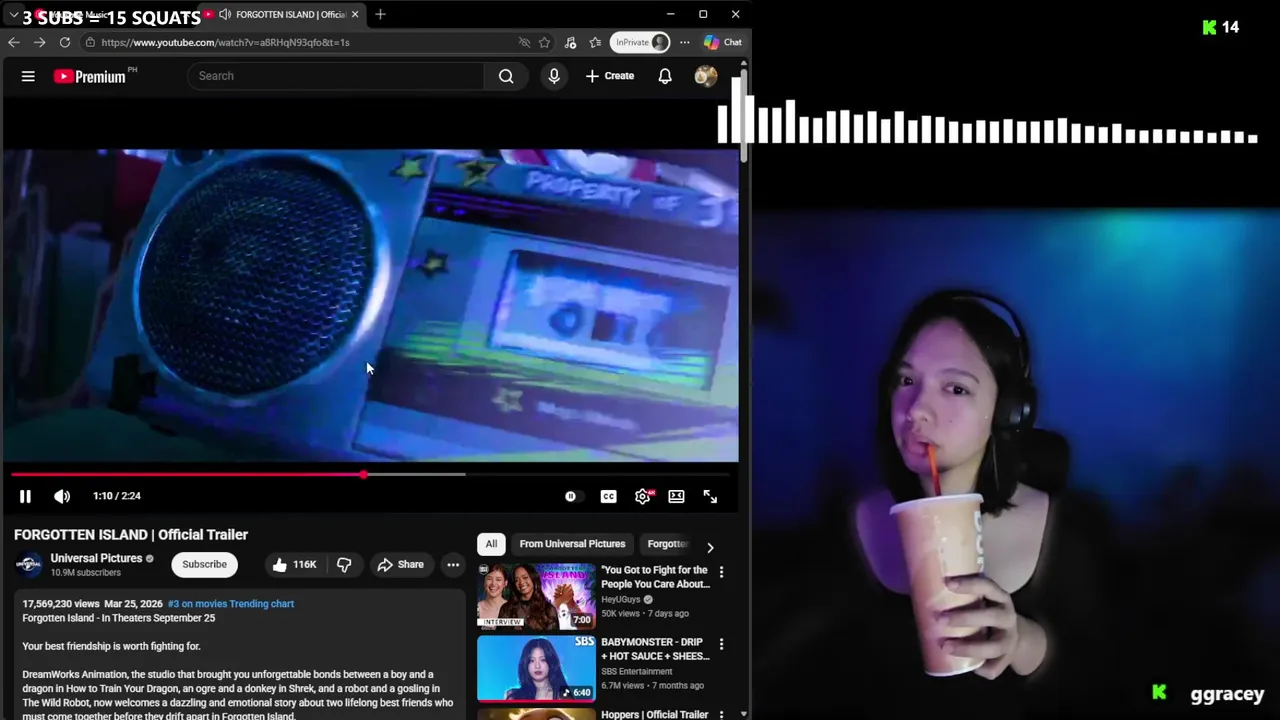Select the All filter chip

pyautogui.click(x=491, y=544)
